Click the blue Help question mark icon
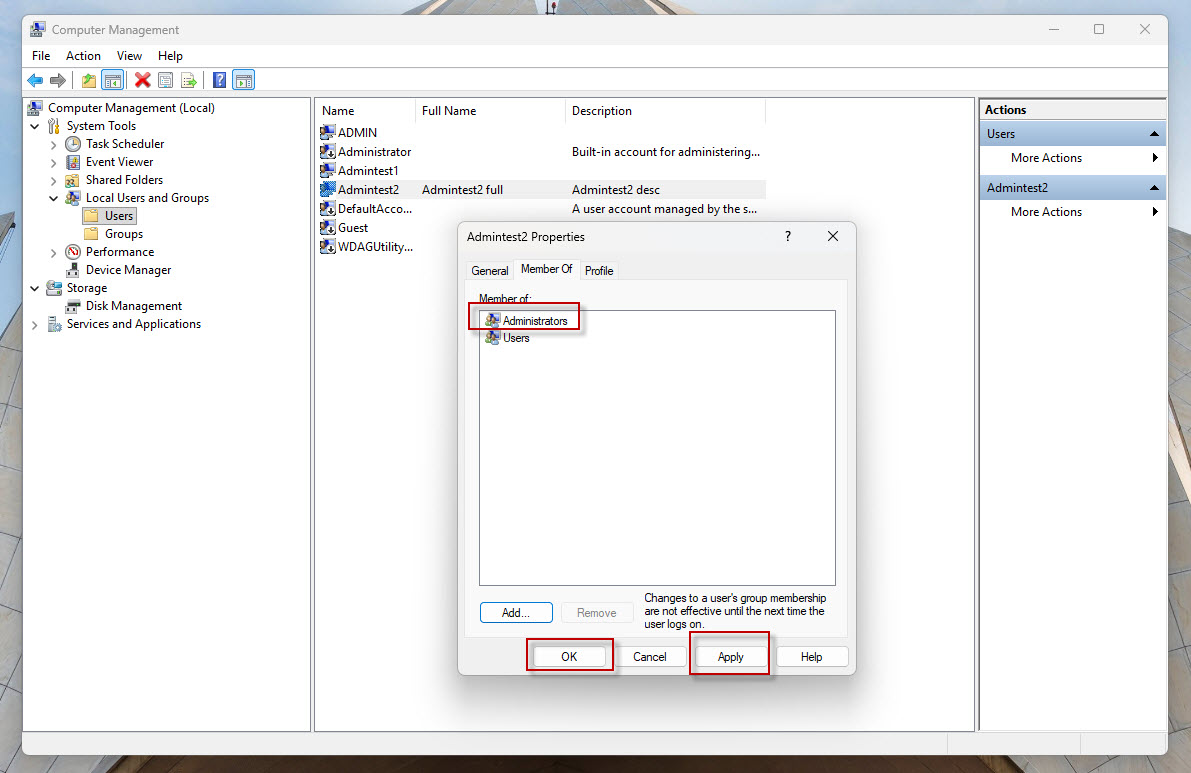The width and height of the screenshot is (1191, 773). (220, 80)
